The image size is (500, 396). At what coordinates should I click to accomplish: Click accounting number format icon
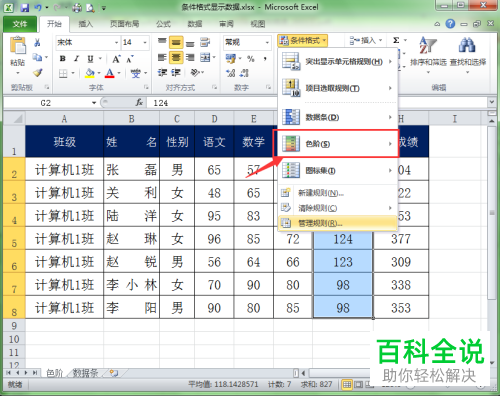point(230,59)
